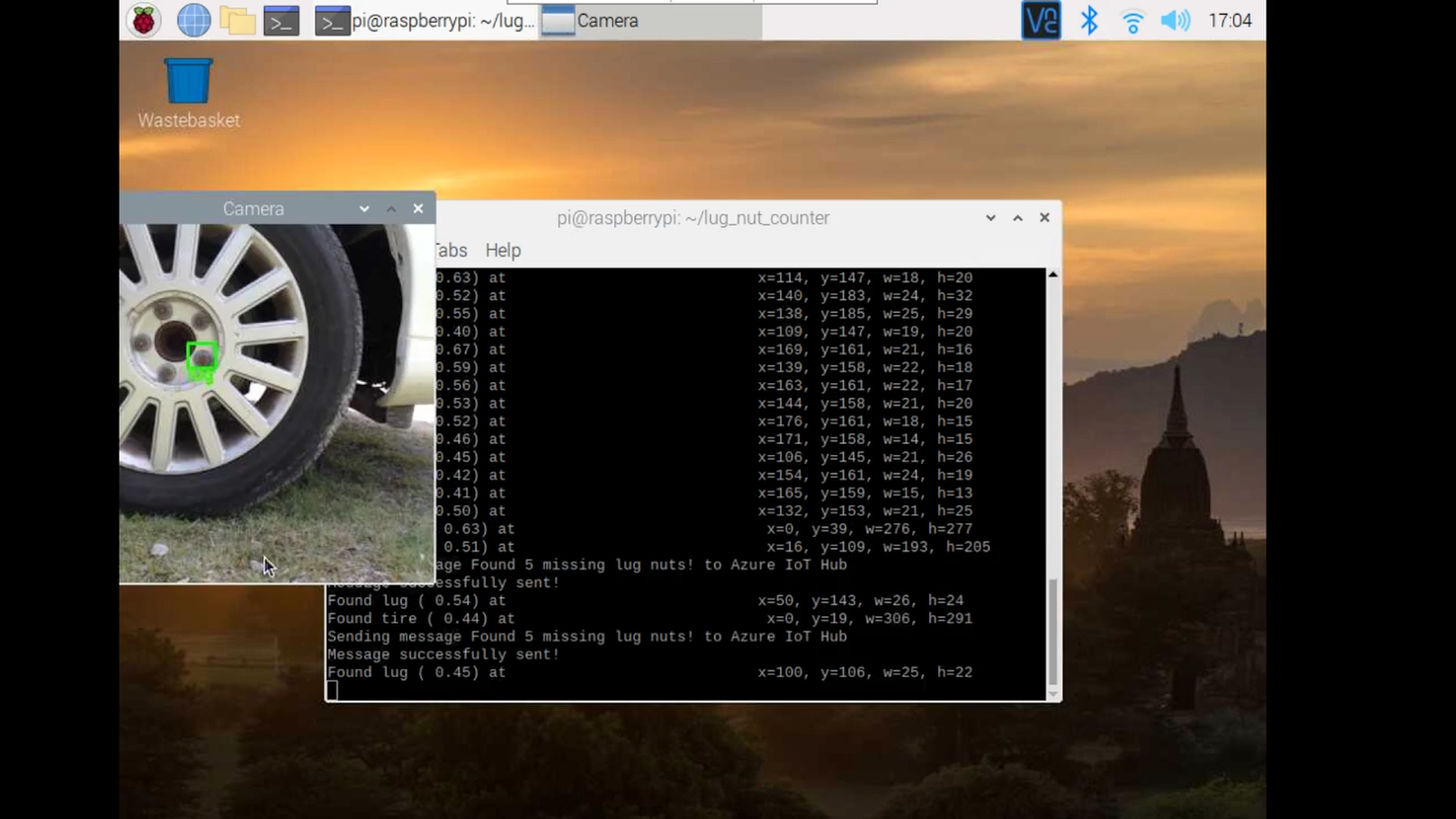Open the VNC server tray icon

(x=1041, y=20)
